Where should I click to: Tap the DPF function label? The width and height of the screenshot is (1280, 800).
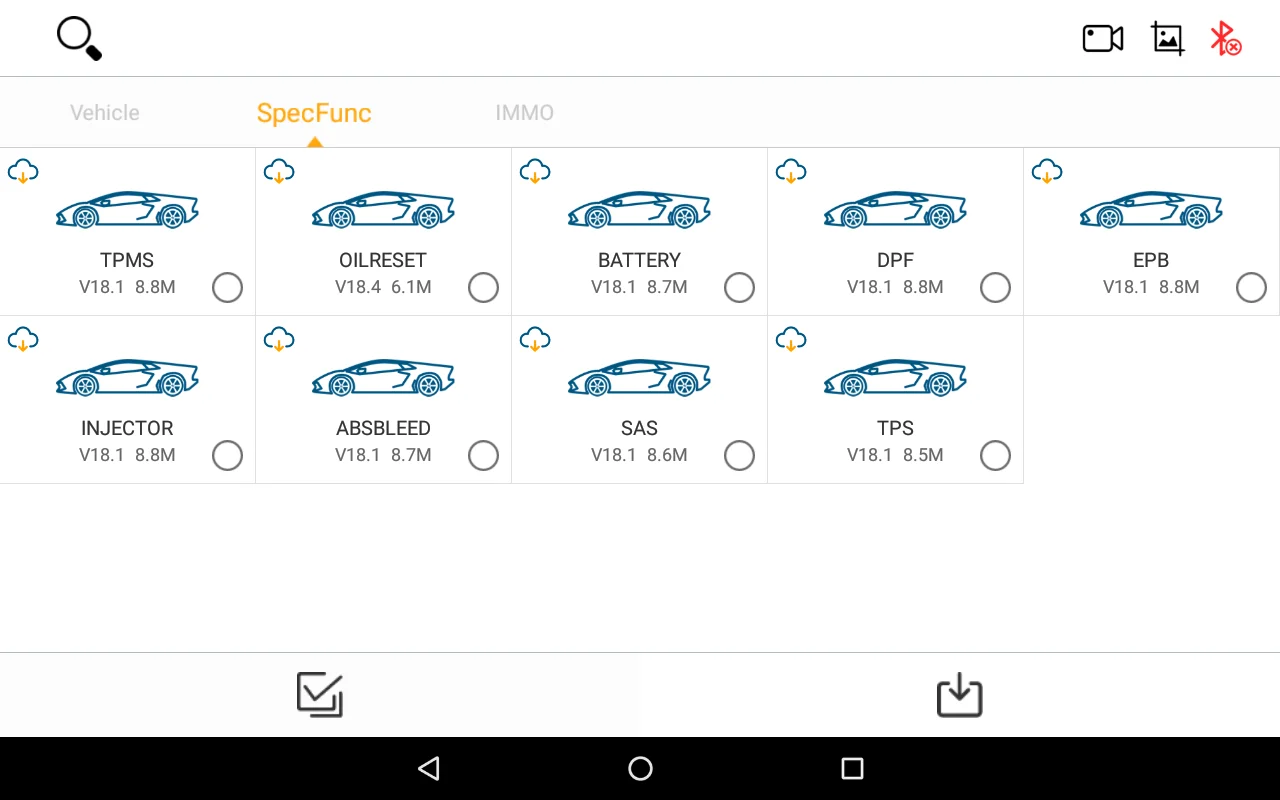(895, 260)
